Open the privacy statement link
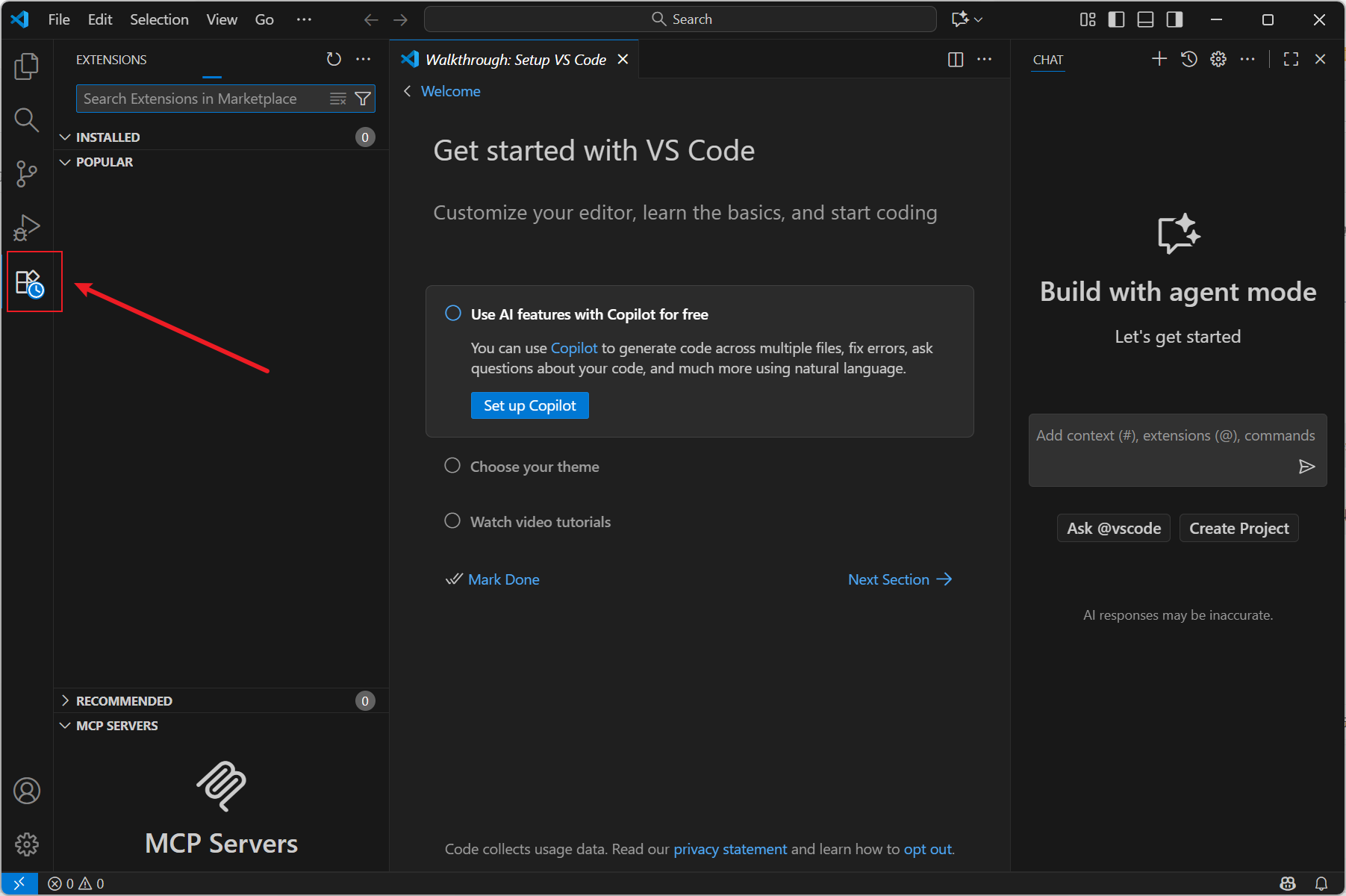Image resolution: width=1346 pixels, height=896 pixels. tap(730, 849)
